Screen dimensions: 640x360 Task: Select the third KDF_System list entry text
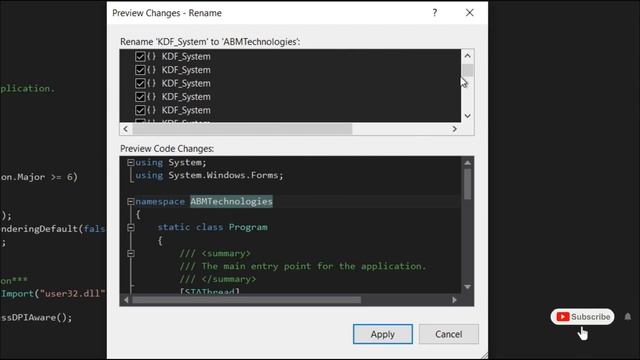tap(186, 84)
